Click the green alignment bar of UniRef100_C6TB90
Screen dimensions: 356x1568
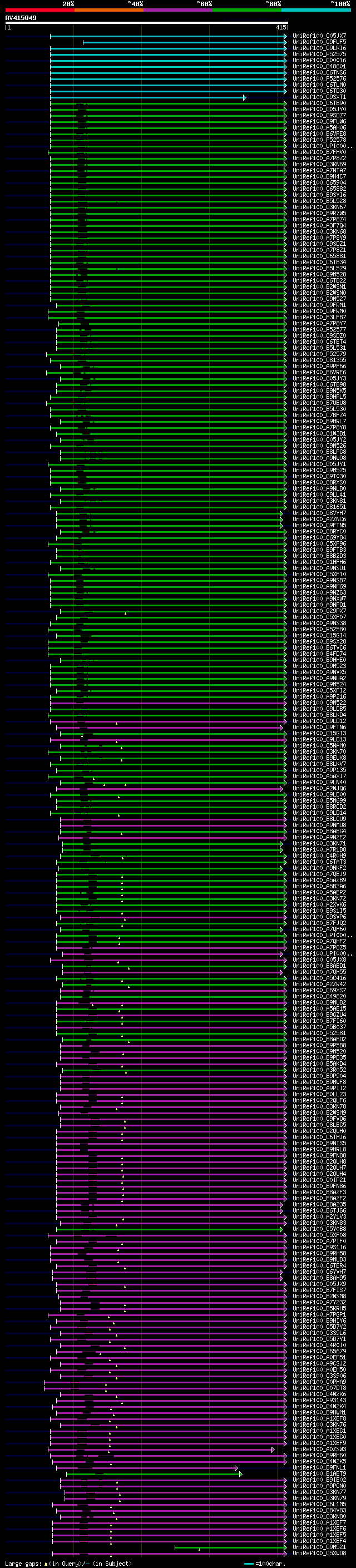(x=167, y=103)
